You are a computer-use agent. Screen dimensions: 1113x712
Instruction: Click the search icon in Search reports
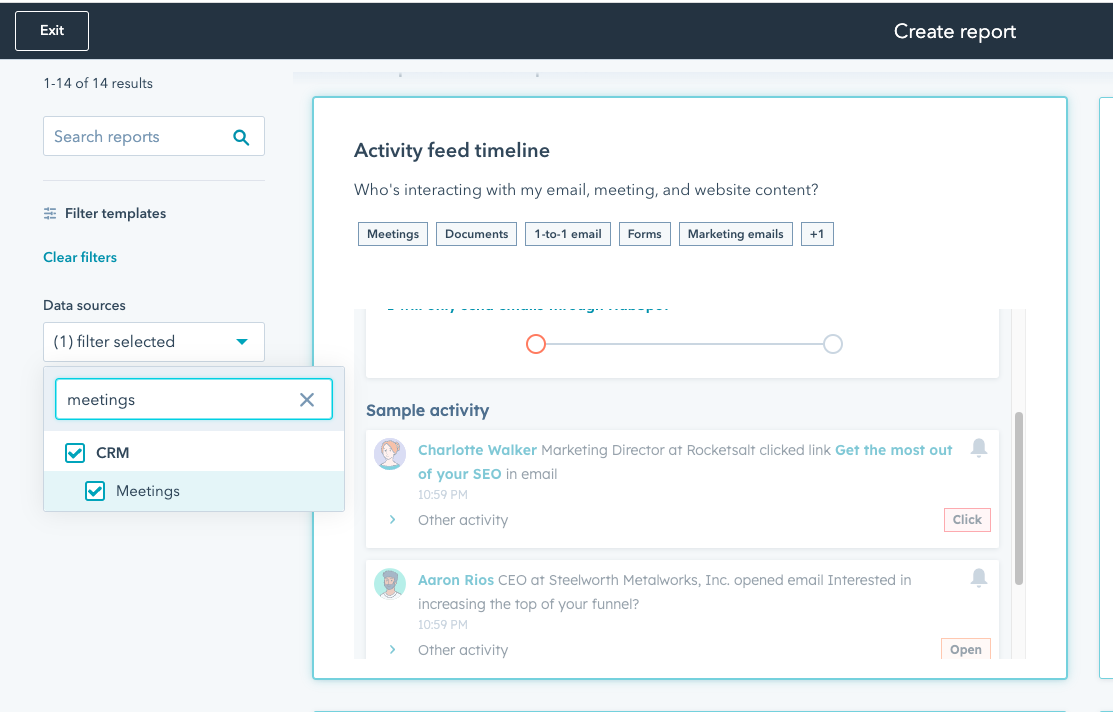(241, 136)
